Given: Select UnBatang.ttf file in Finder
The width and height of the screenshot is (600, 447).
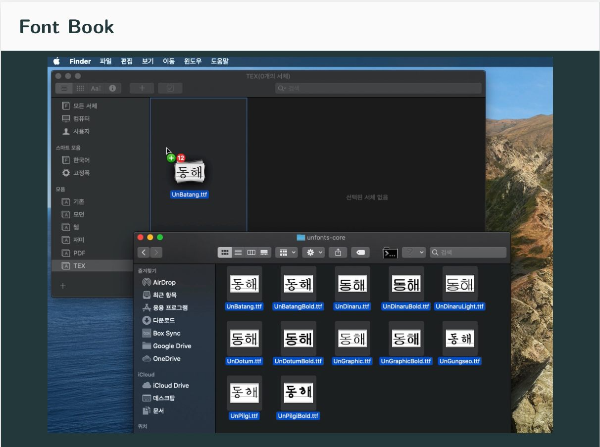Looking at the screenshot, I should [244, 289].
